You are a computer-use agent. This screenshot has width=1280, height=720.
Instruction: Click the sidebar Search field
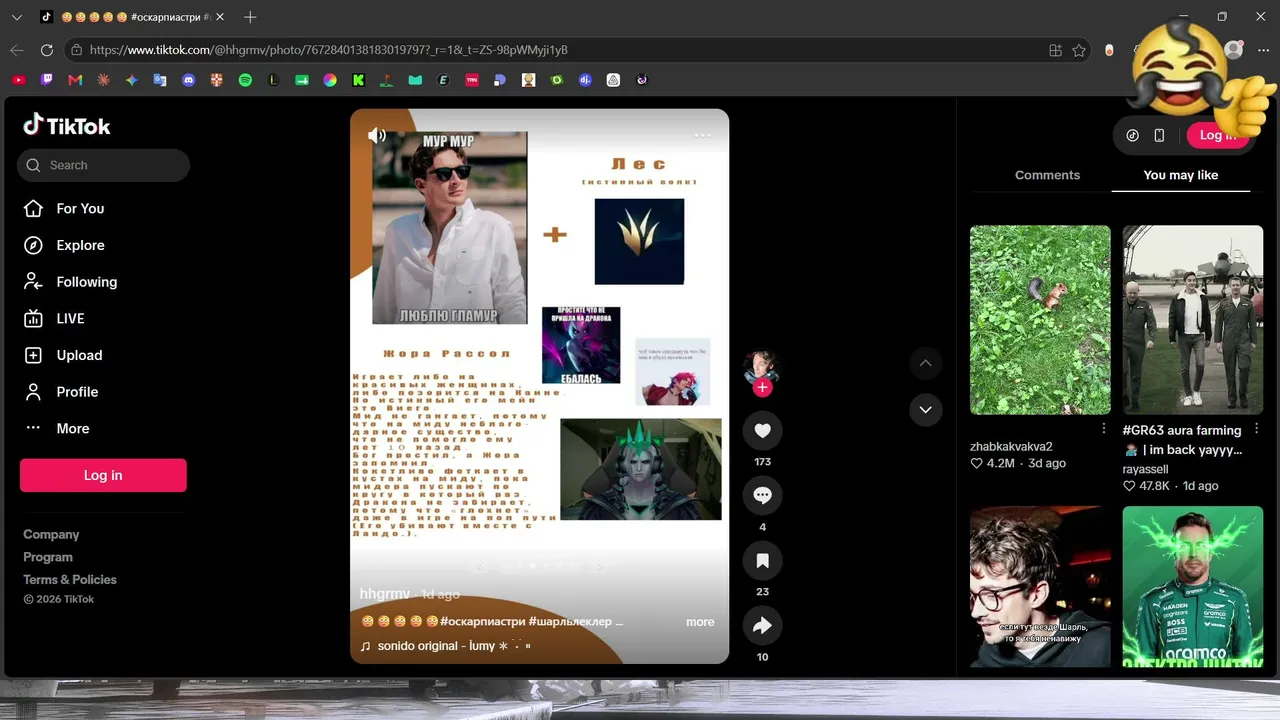(103, 165)
